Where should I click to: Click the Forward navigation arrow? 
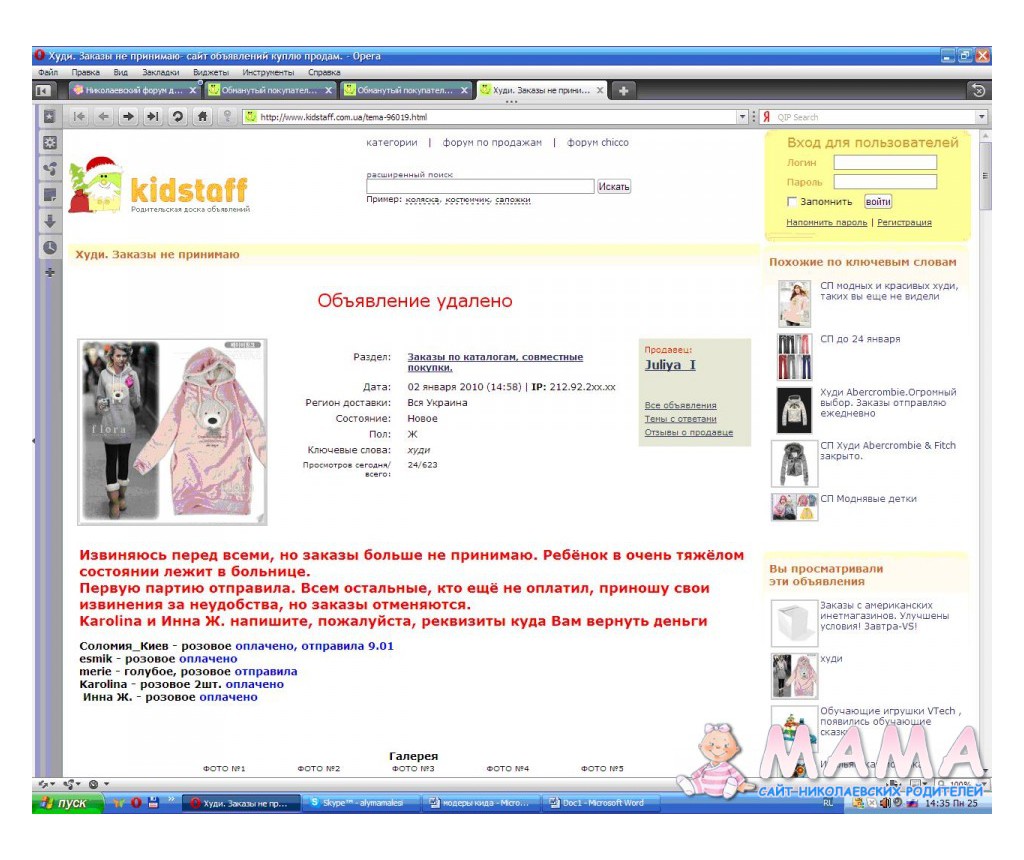pos(128,117)
